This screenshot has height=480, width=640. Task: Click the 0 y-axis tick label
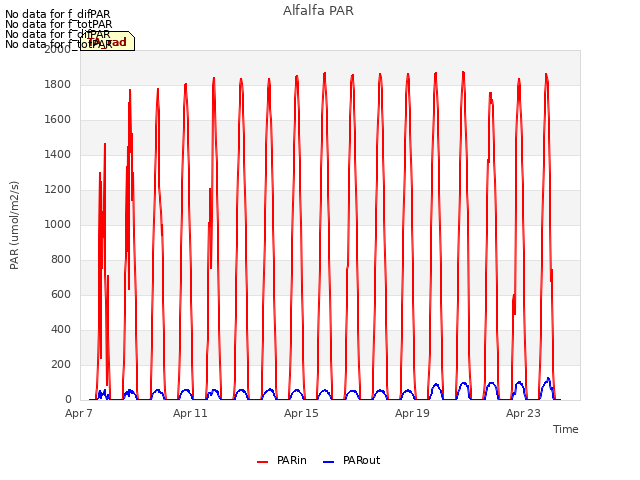[x=68, y=400]
